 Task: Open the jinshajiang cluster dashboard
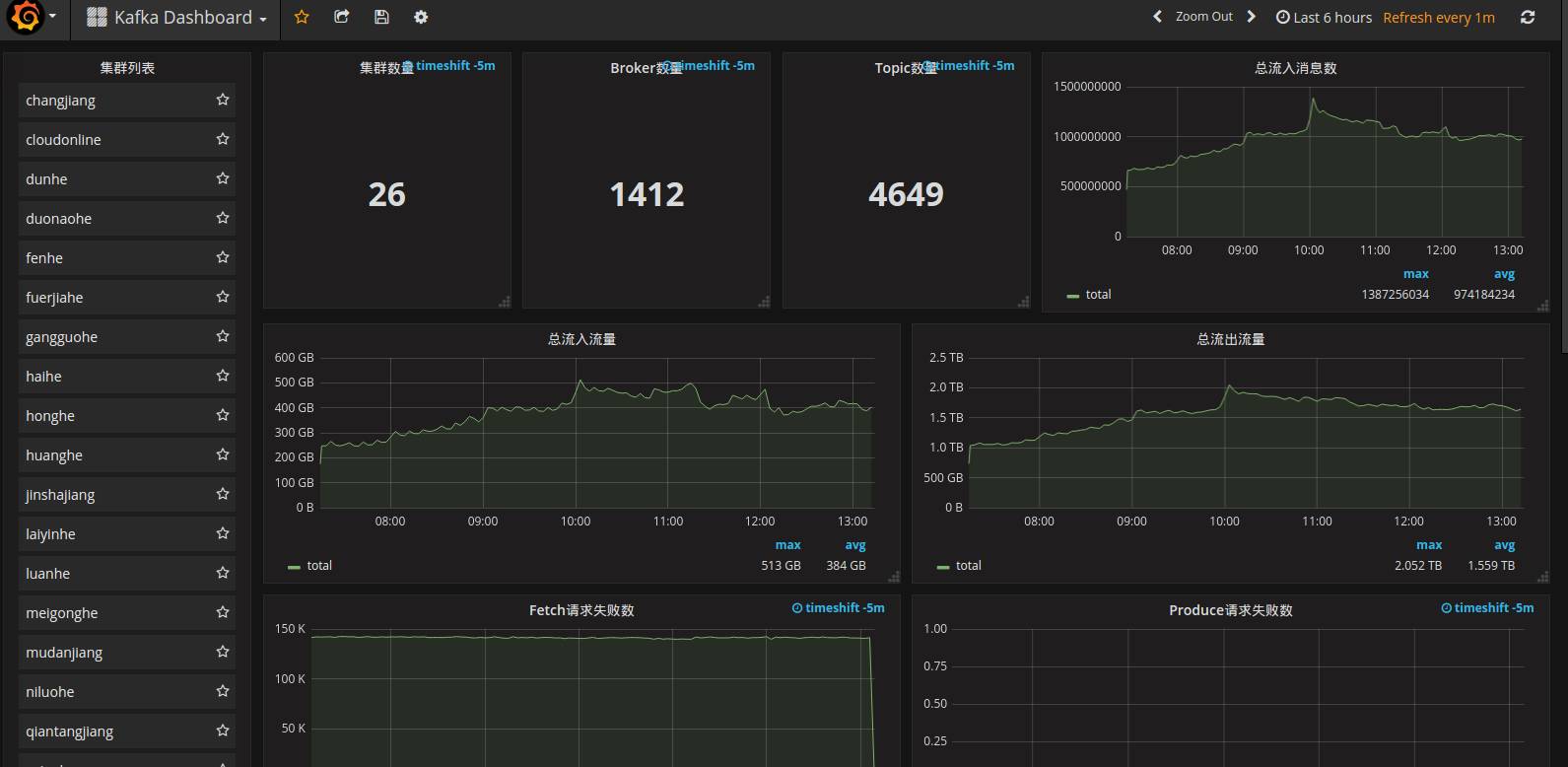[x=60, y=495]
